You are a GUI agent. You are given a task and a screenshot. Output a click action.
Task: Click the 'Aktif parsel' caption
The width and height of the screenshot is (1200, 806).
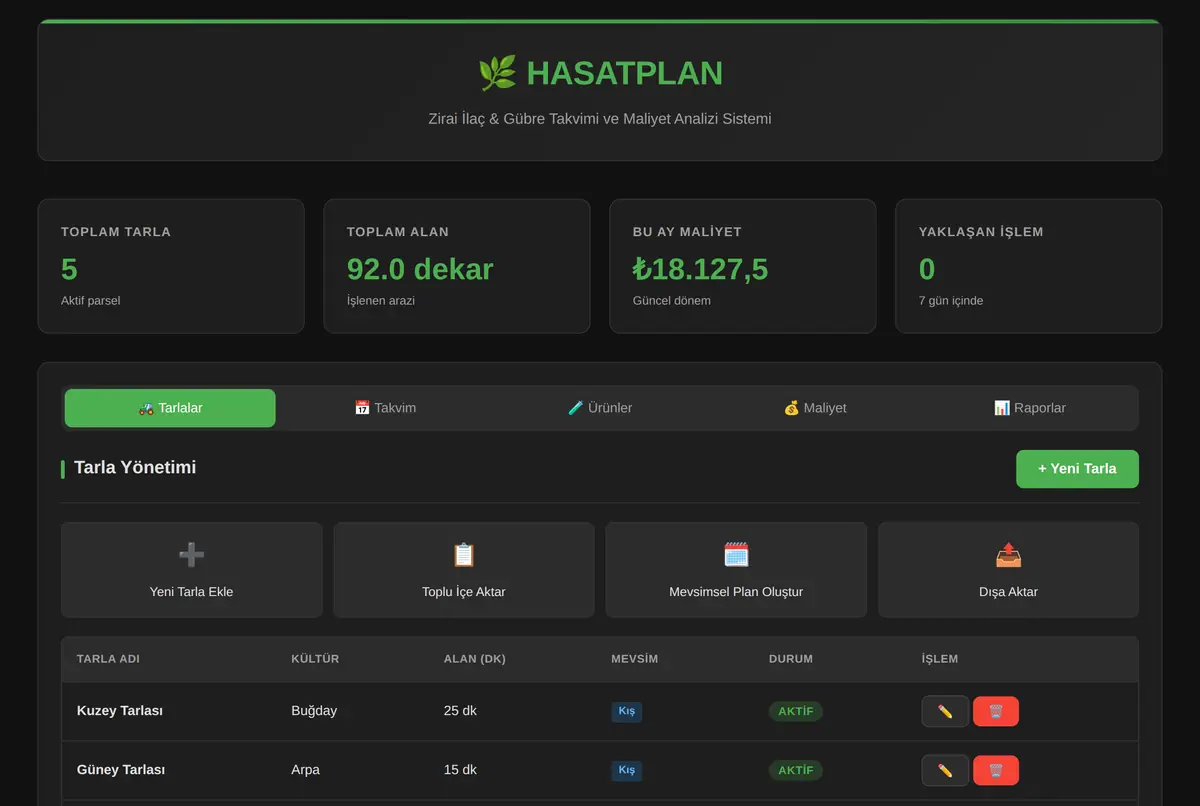tap(91, 300)
